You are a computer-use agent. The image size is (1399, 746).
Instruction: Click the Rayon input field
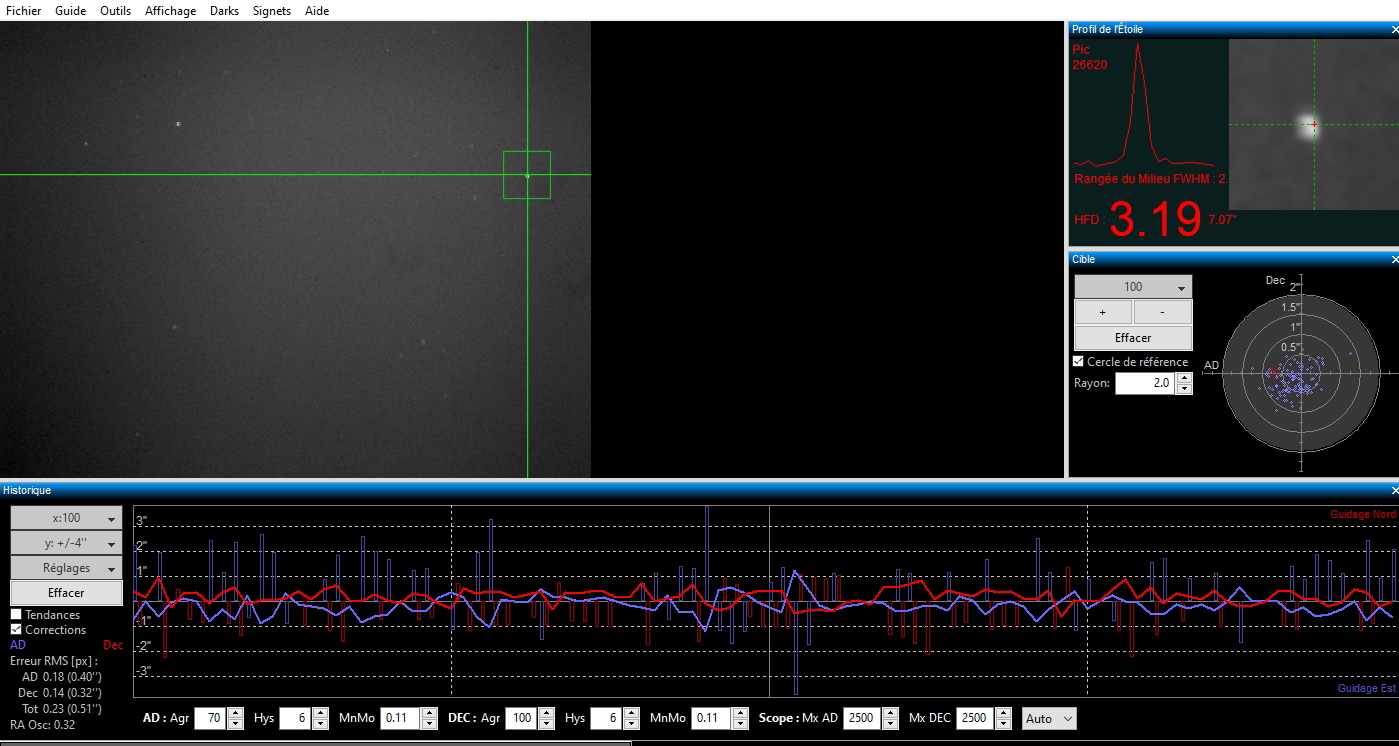[x=1145, y=383]
